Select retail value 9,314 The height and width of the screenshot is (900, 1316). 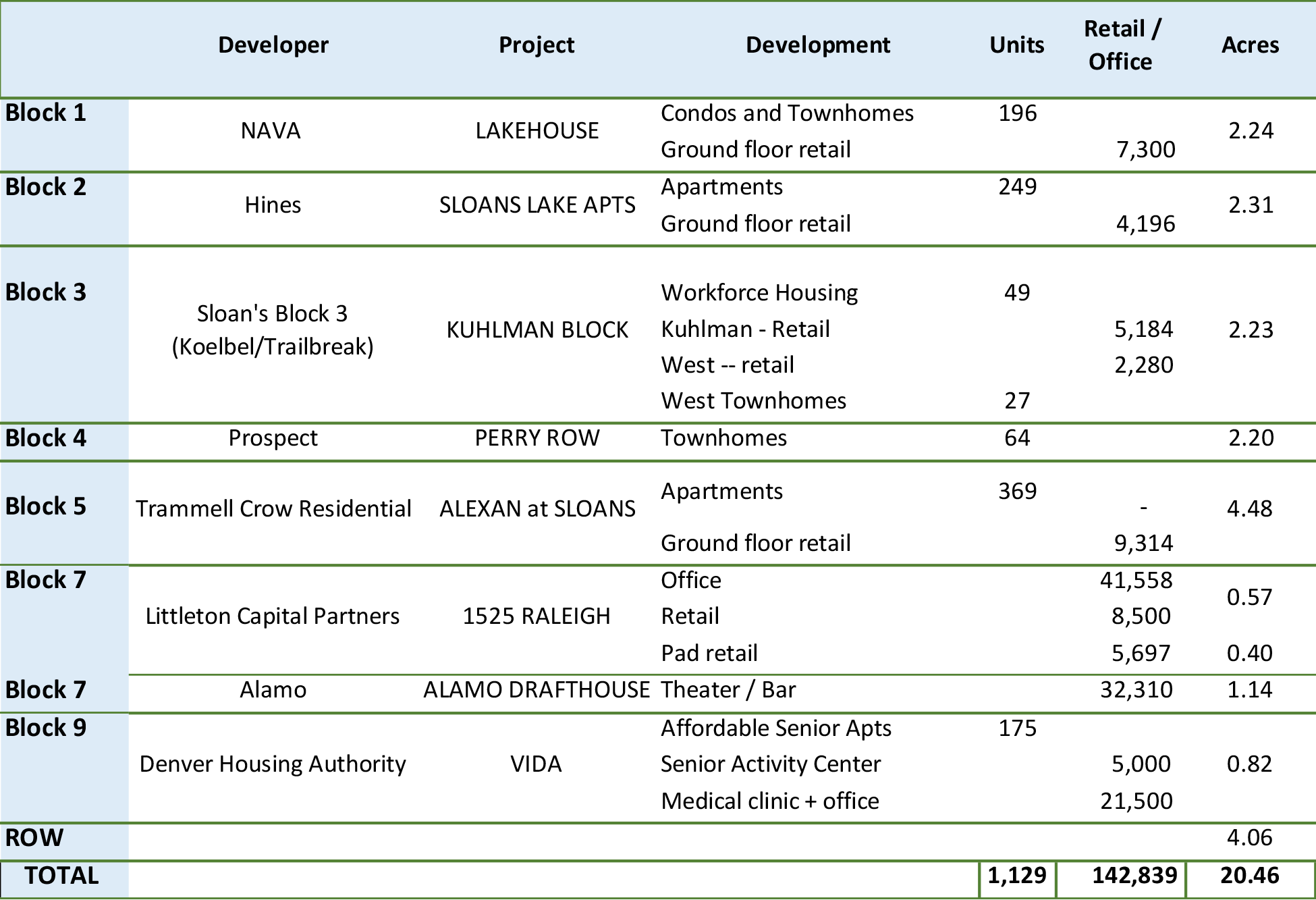pyautogui.click(x=1144, y=543)
